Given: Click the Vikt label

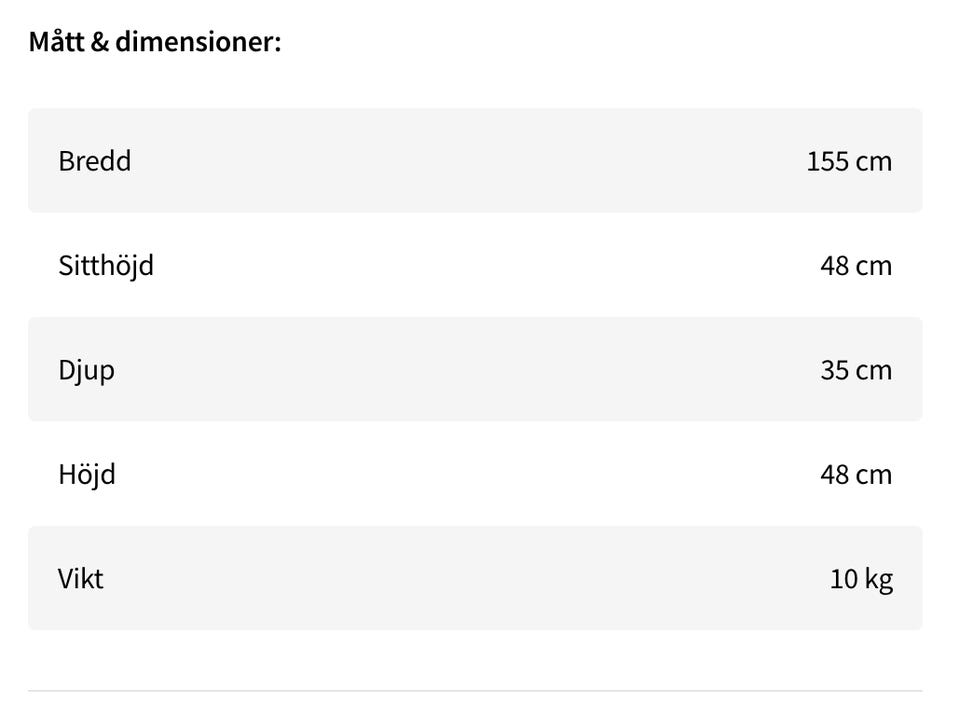Looking at the screenshot, I should pos(81,579).
